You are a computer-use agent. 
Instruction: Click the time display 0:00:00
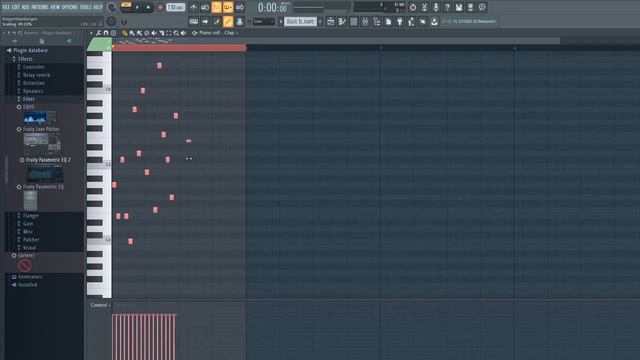[x=272, y=7]
